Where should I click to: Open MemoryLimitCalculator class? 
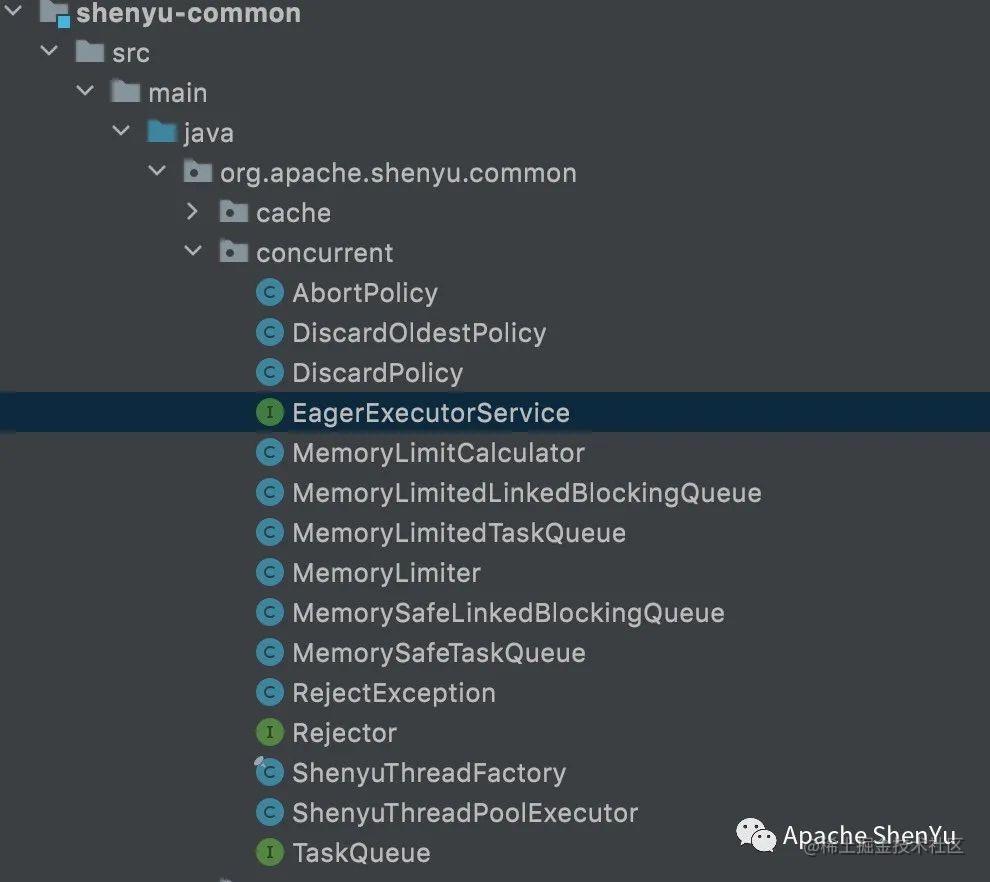coord(438,453)
